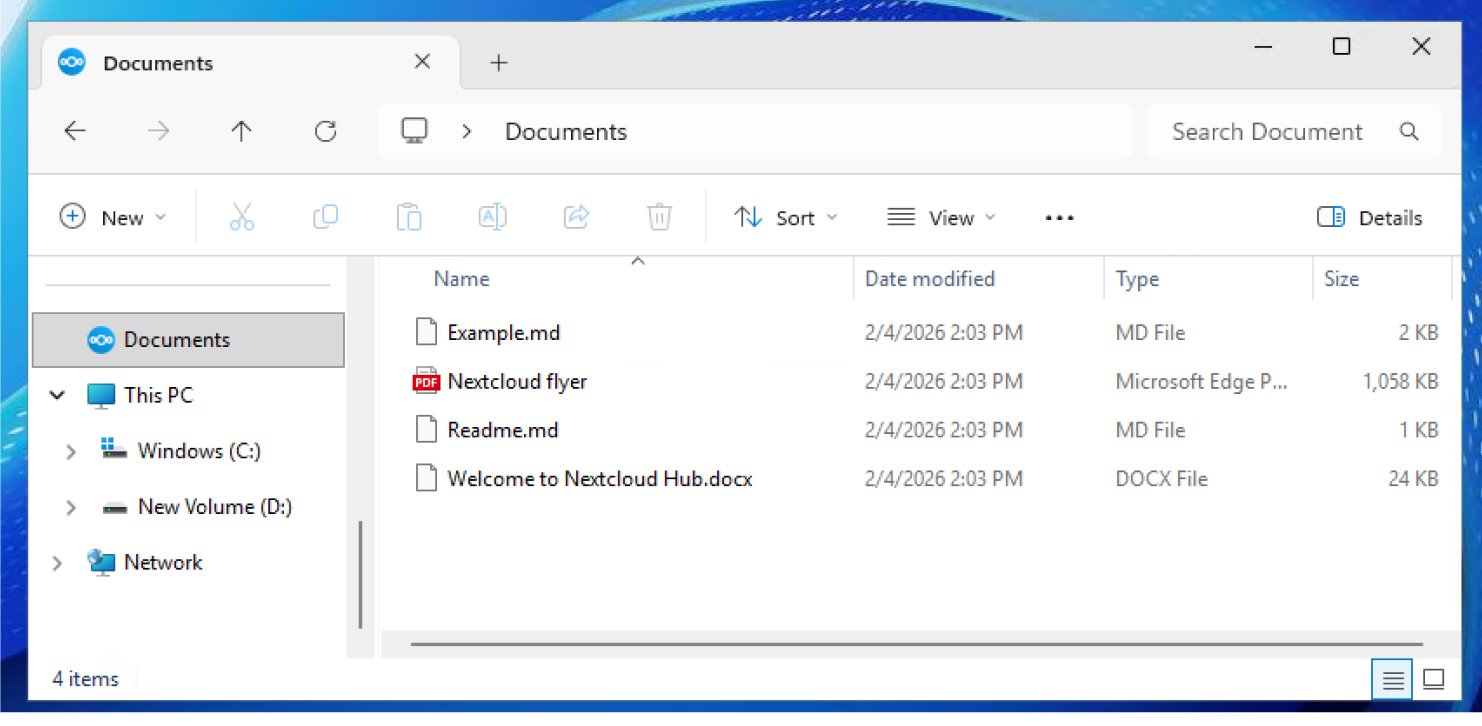1482x726 pixels.
Task: Select Documents in the navigation pane
Action: click(188, 340)
